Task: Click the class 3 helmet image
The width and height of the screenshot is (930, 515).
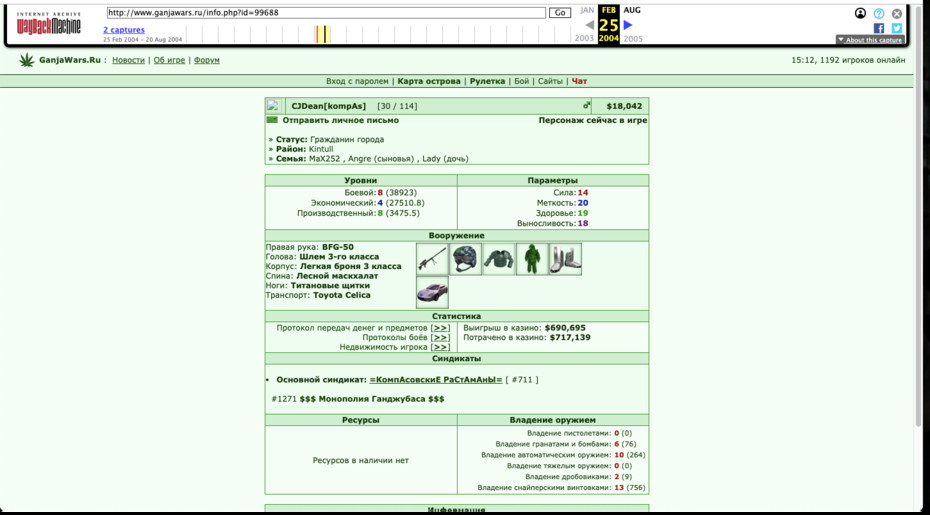Action: point(465,259)
